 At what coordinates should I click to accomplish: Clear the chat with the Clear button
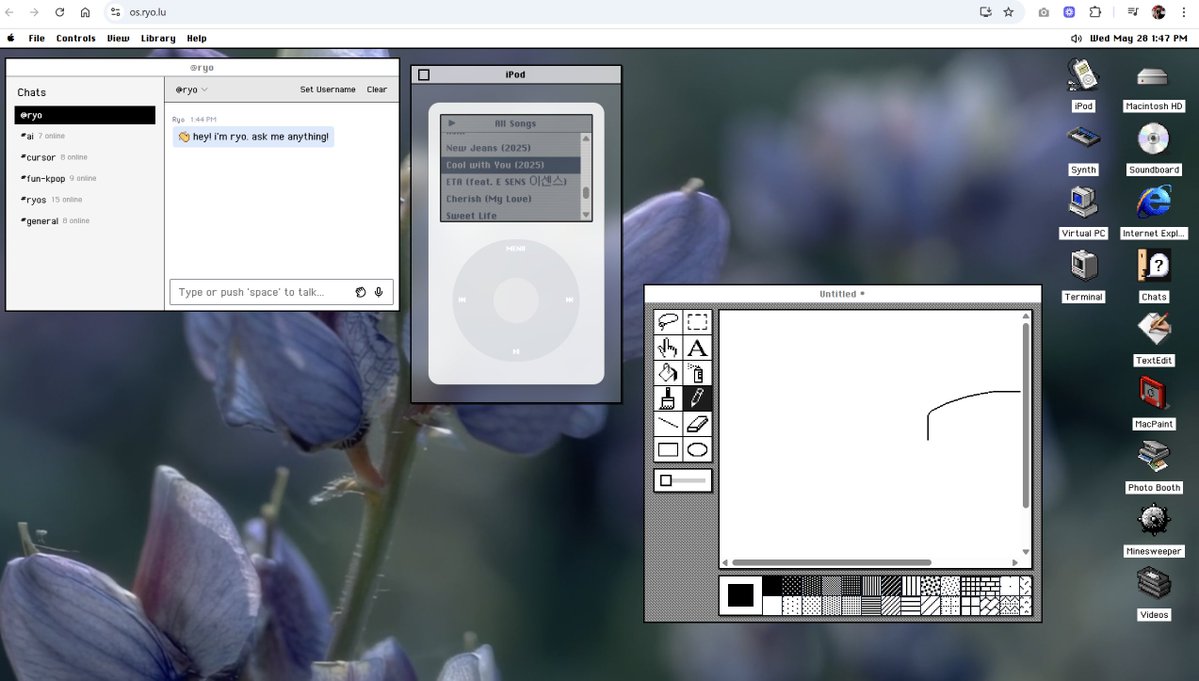(x=376, y=89)
